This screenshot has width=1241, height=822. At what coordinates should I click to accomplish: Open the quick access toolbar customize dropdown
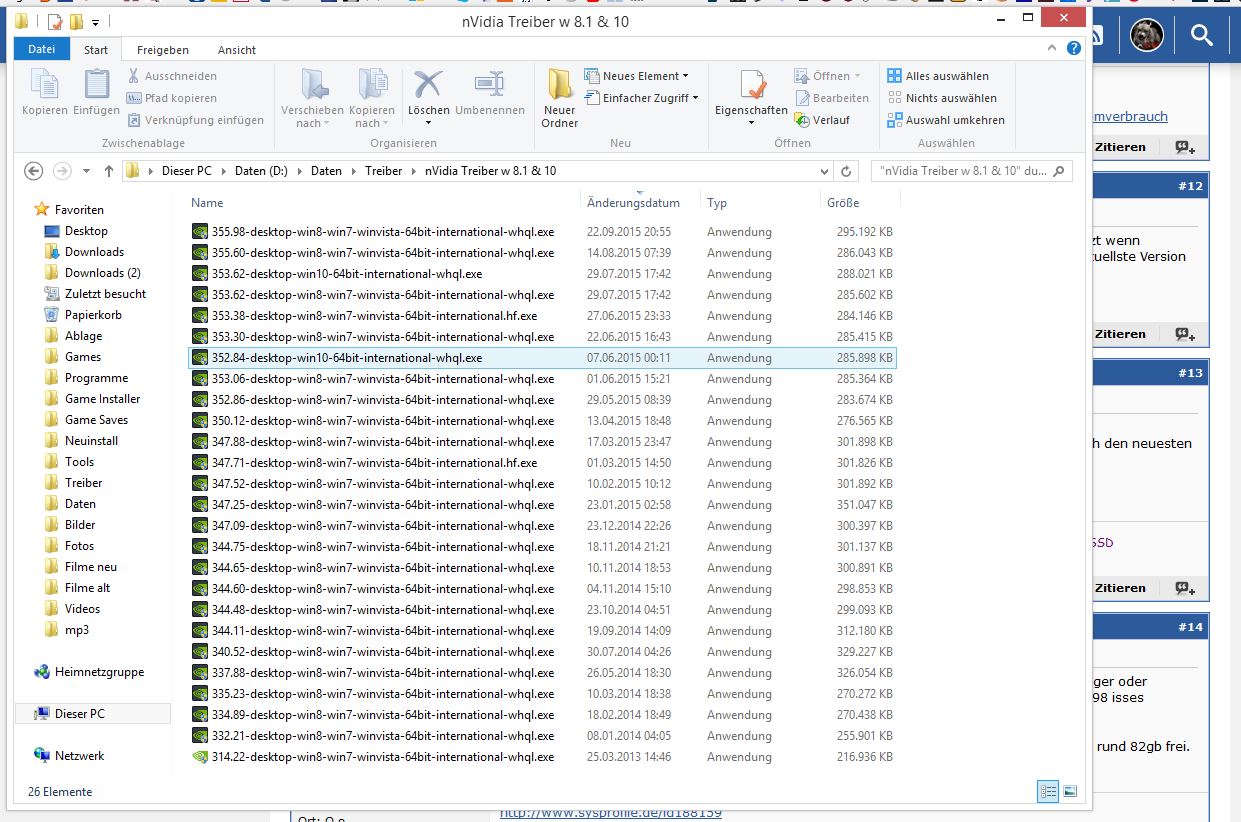click(96, 22)
